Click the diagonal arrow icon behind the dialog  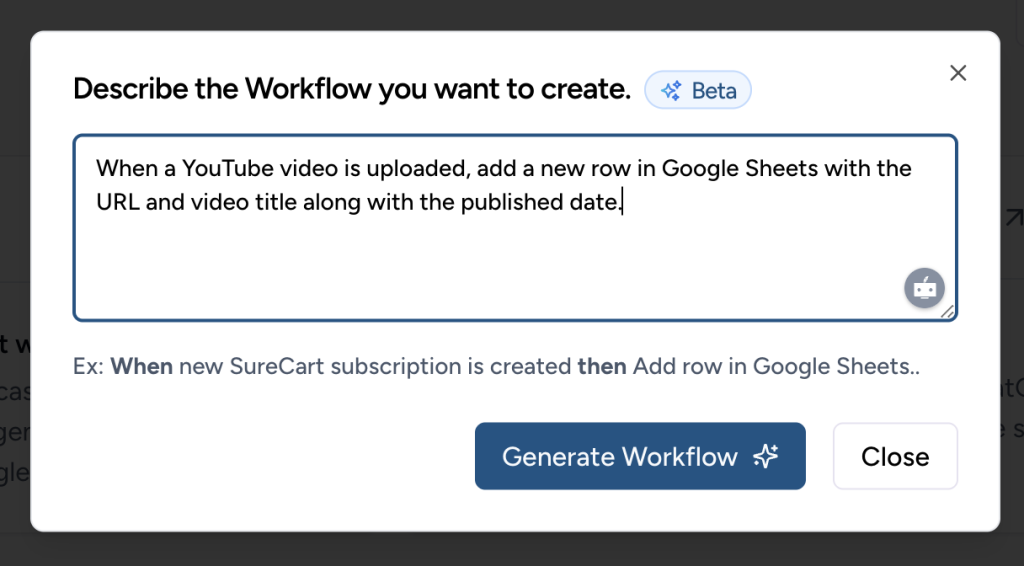click(x=1012, y=217)
